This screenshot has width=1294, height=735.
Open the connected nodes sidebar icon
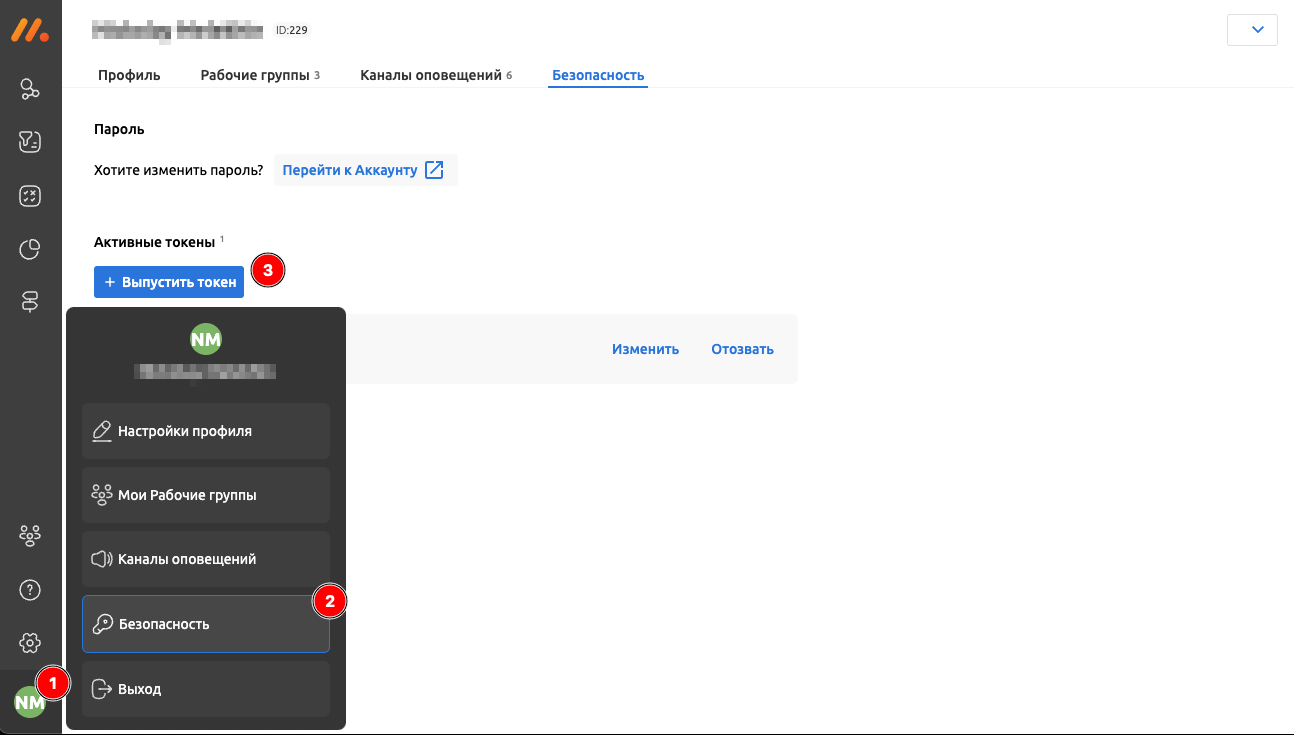pyautogui.click(x=30, y=90)
